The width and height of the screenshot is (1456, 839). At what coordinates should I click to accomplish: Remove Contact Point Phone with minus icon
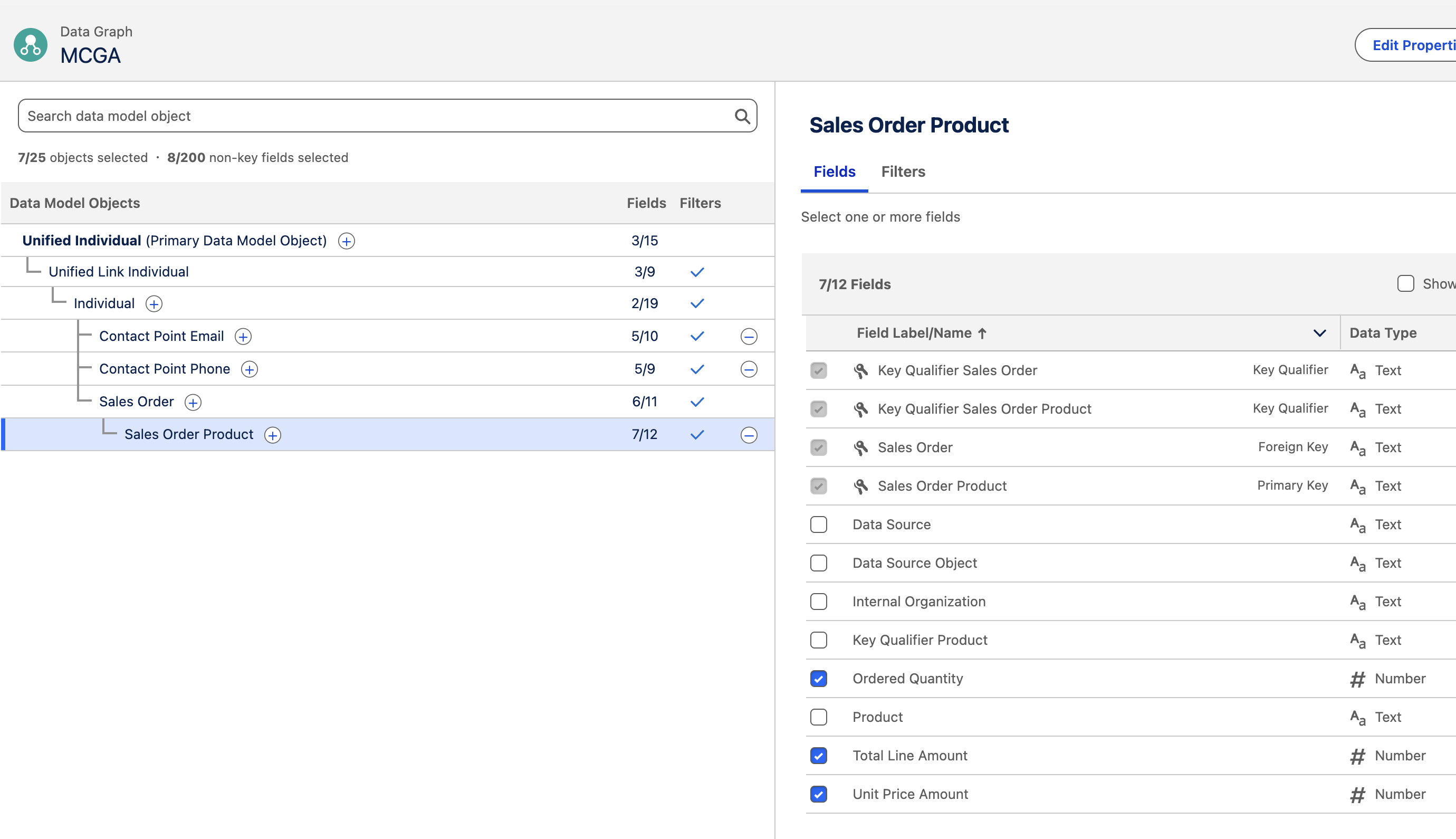click(749, 369)
